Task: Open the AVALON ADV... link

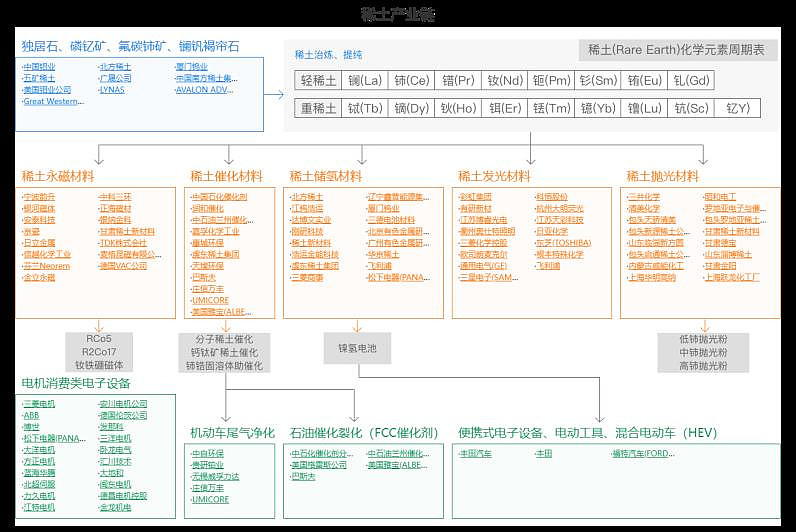Action: [x=205, y=90]
